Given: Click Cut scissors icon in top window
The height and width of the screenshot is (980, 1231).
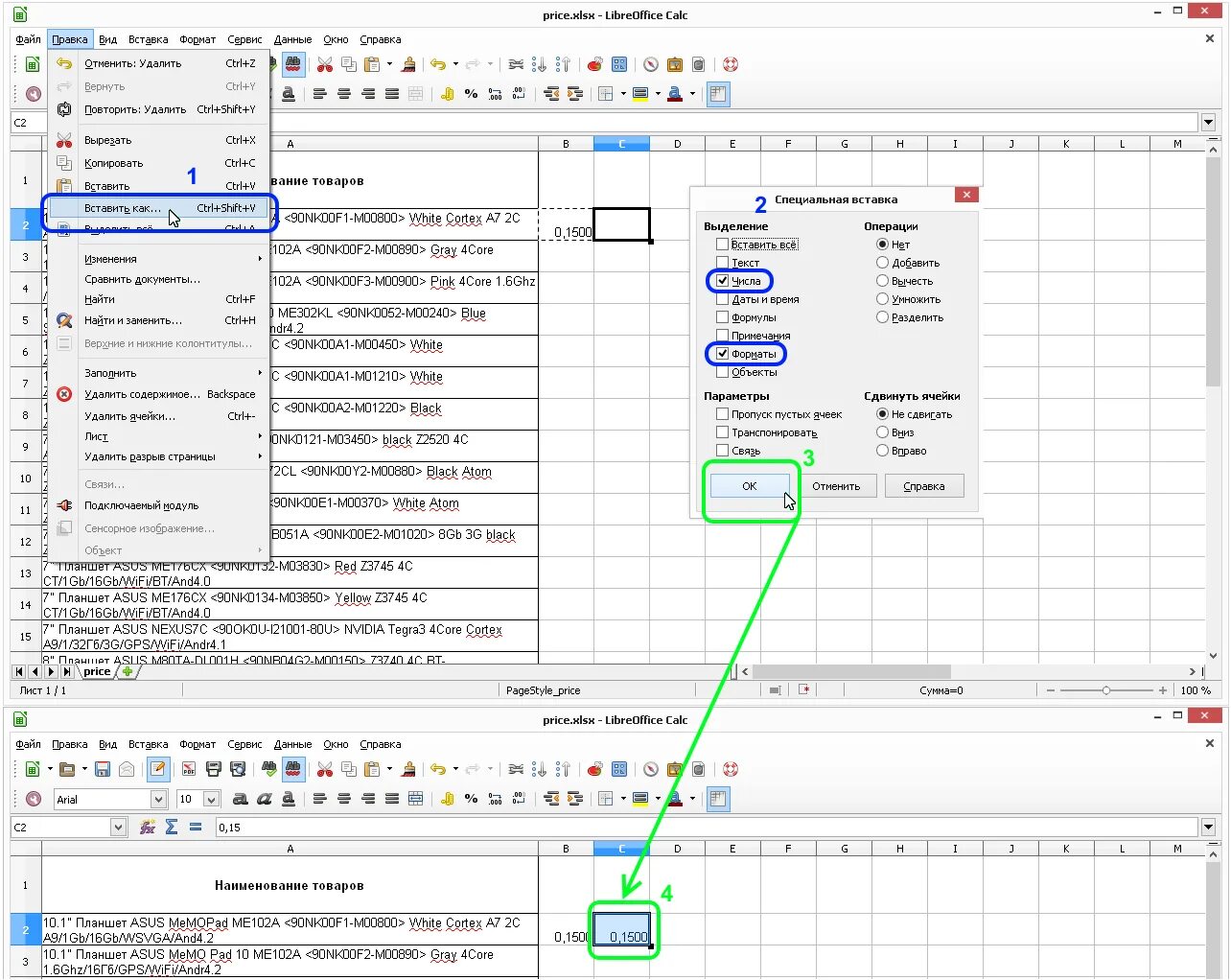Looking at the screenshot, I should (x=325, y=64).
